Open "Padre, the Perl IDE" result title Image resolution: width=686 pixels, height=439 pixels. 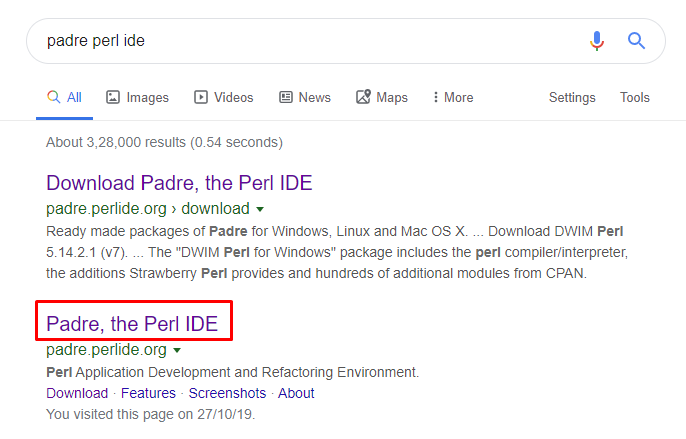(132, 324)
